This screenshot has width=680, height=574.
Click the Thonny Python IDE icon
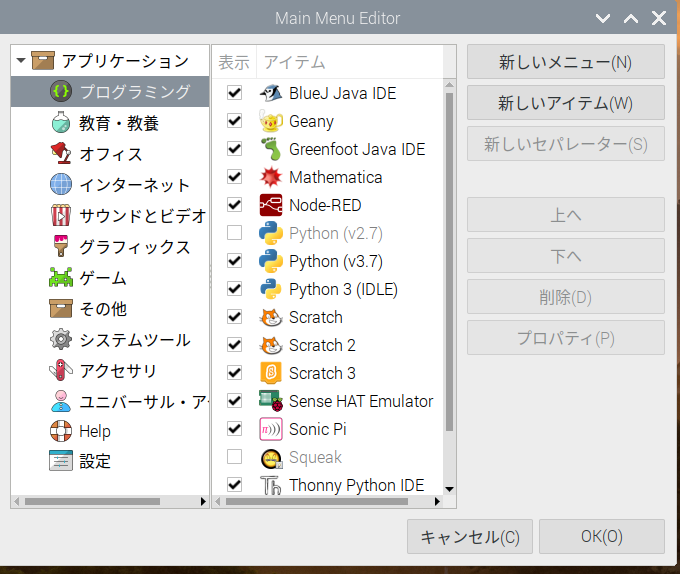click(x=271, y=485)
